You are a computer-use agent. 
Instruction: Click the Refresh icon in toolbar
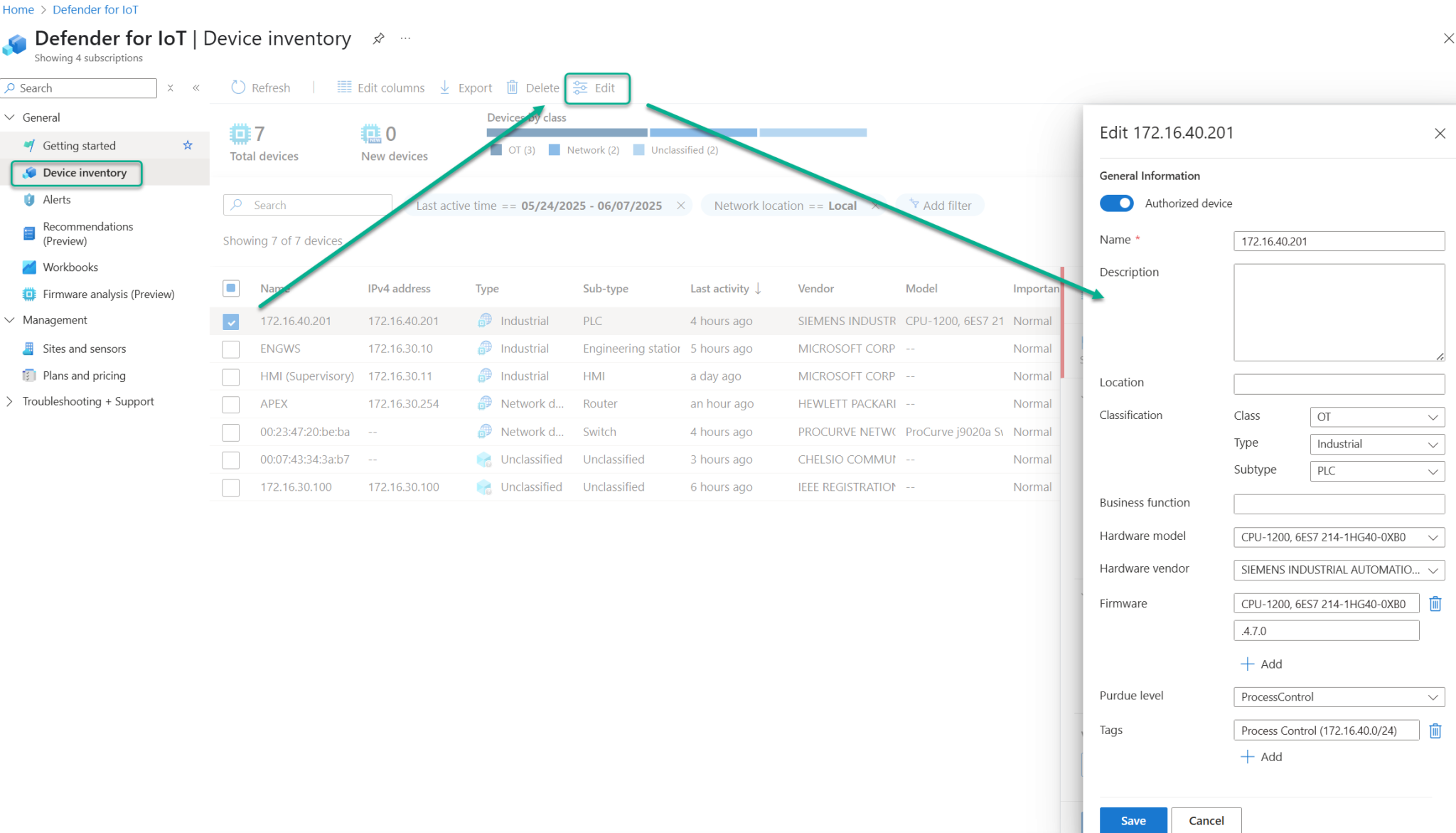tap(238, 87)
